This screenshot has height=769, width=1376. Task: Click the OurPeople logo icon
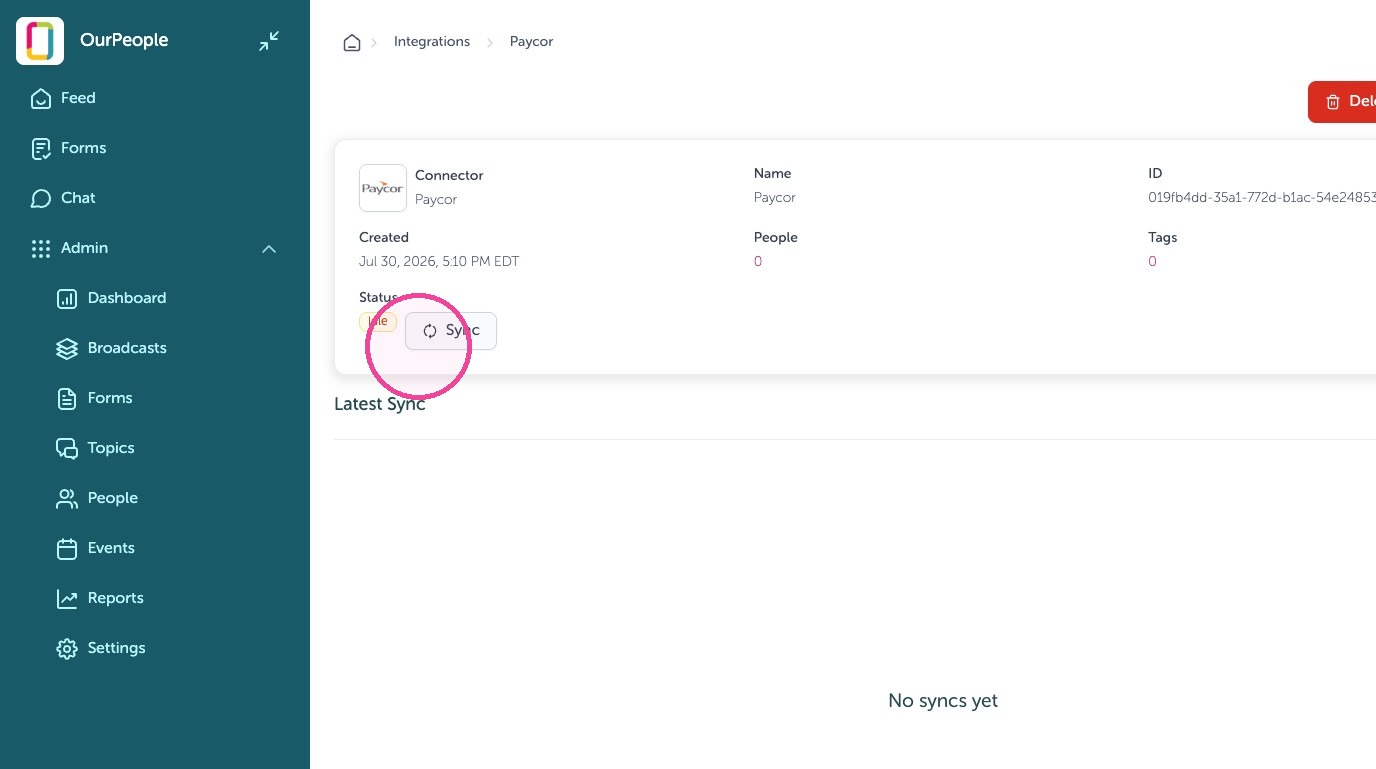[40, 41]
